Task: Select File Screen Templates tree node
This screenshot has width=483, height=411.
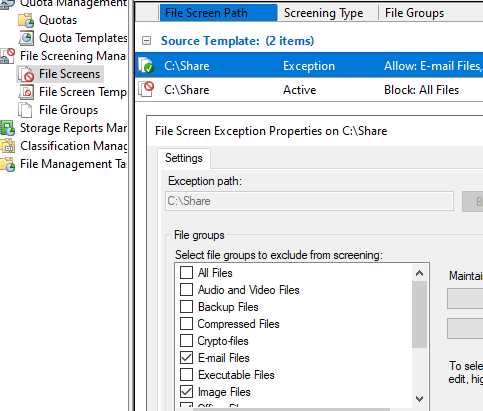Action: [83, 92]
